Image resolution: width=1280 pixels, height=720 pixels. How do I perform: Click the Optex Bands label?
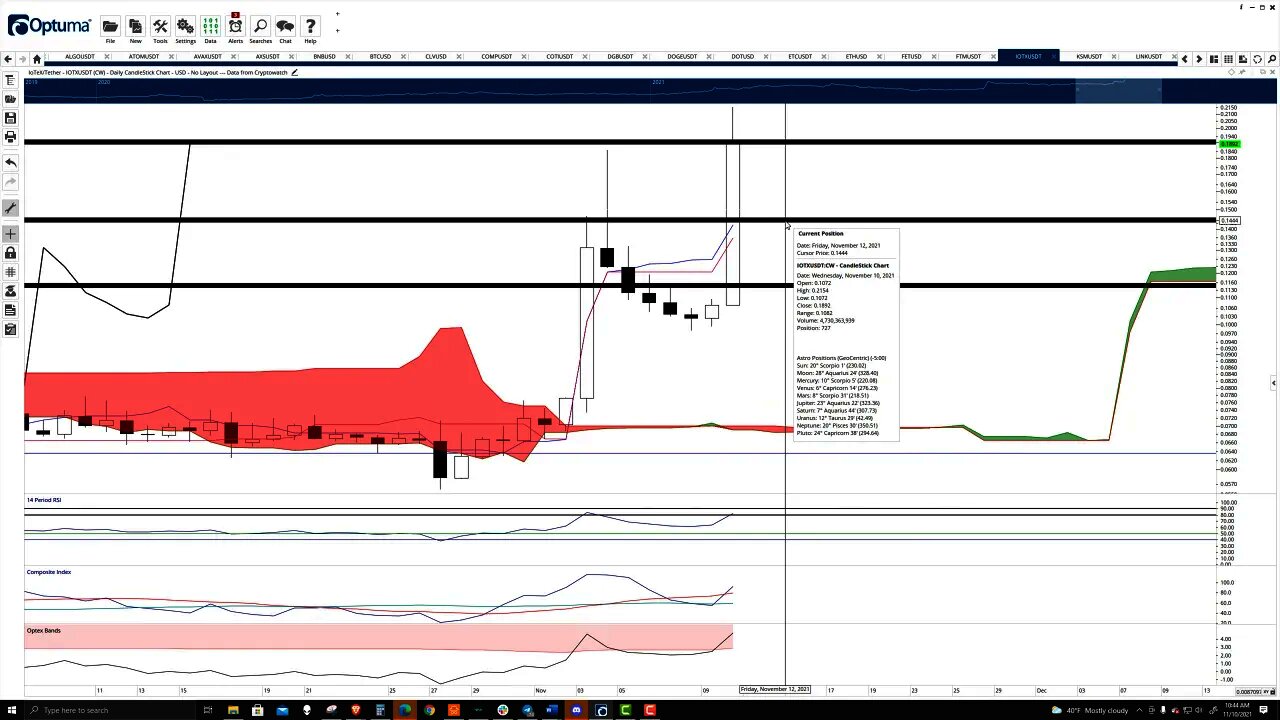coord(44,631)
